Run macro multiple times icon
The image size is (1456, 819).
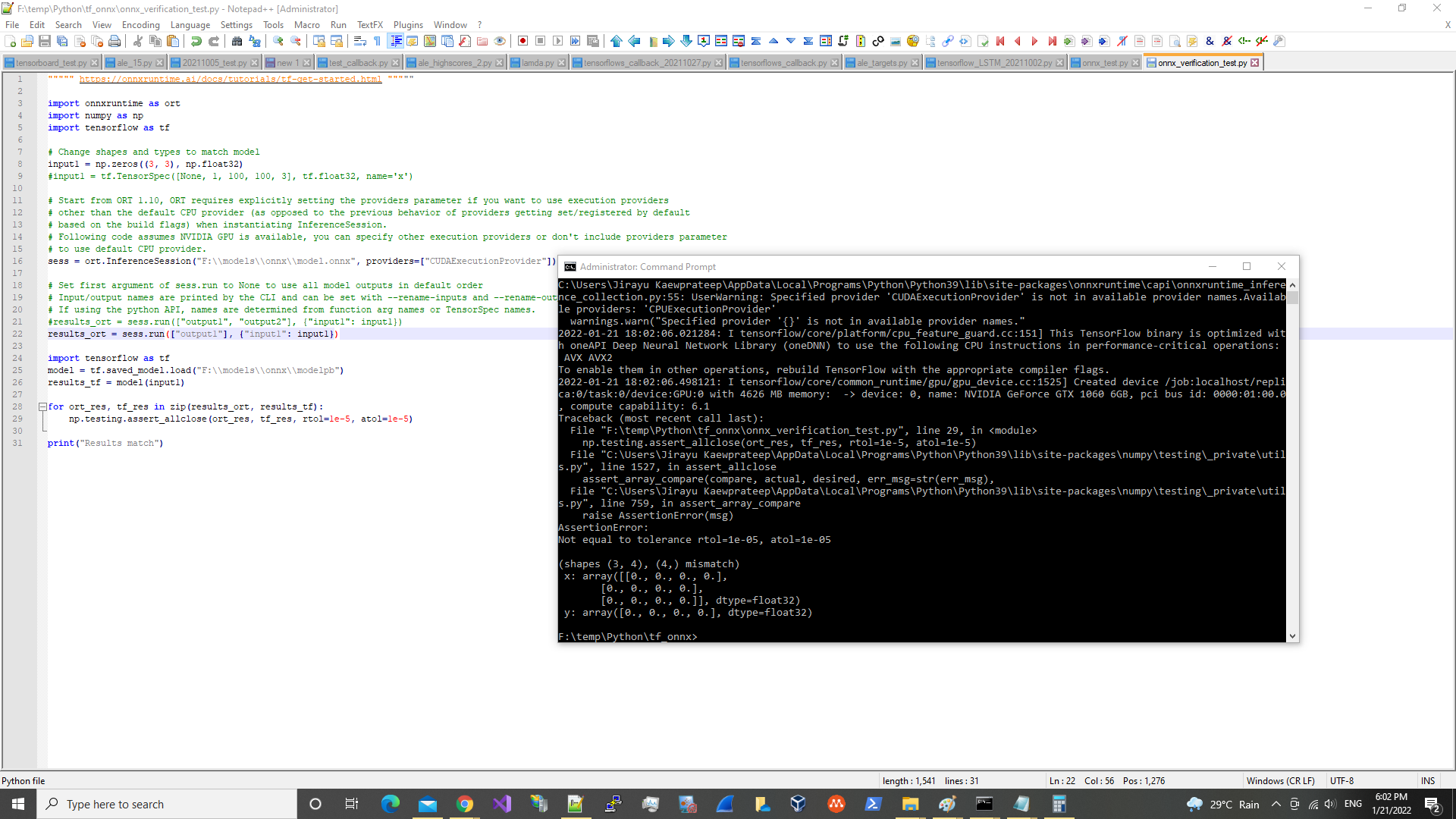[x=576, y=41]
